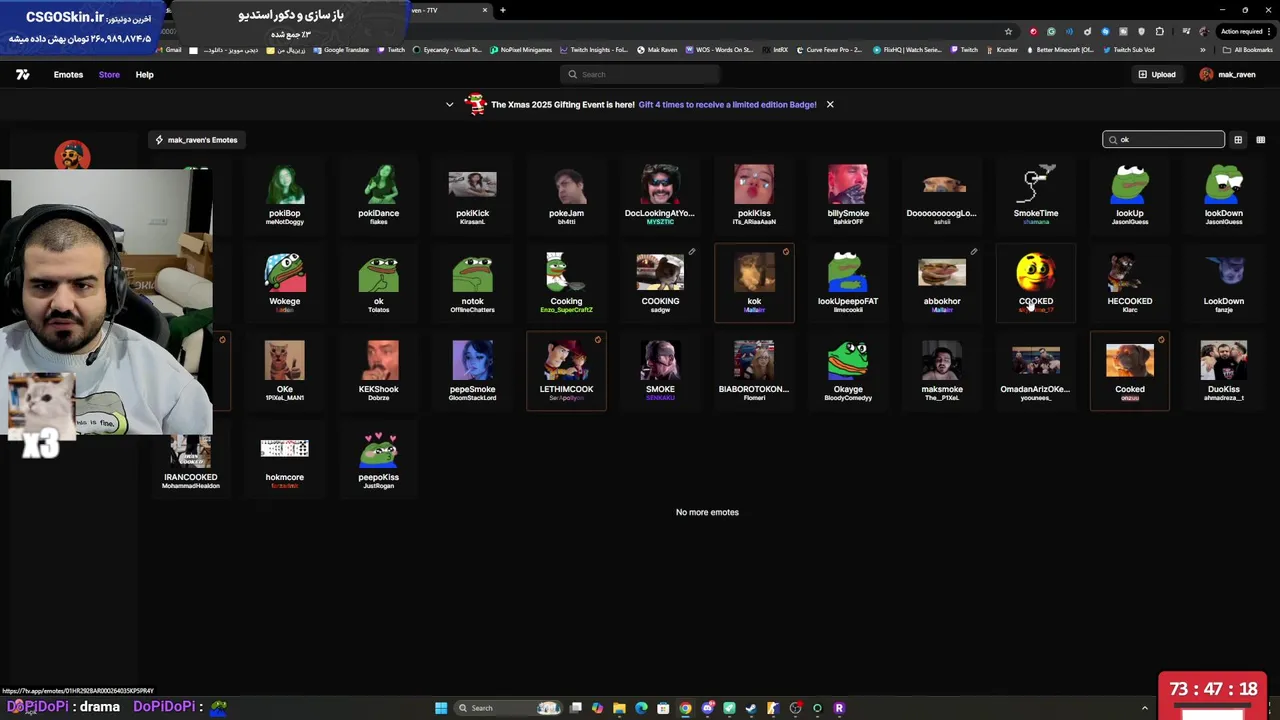Open the Gmail bookmark
Screen dimensions: 1280x720
point(168,50)
